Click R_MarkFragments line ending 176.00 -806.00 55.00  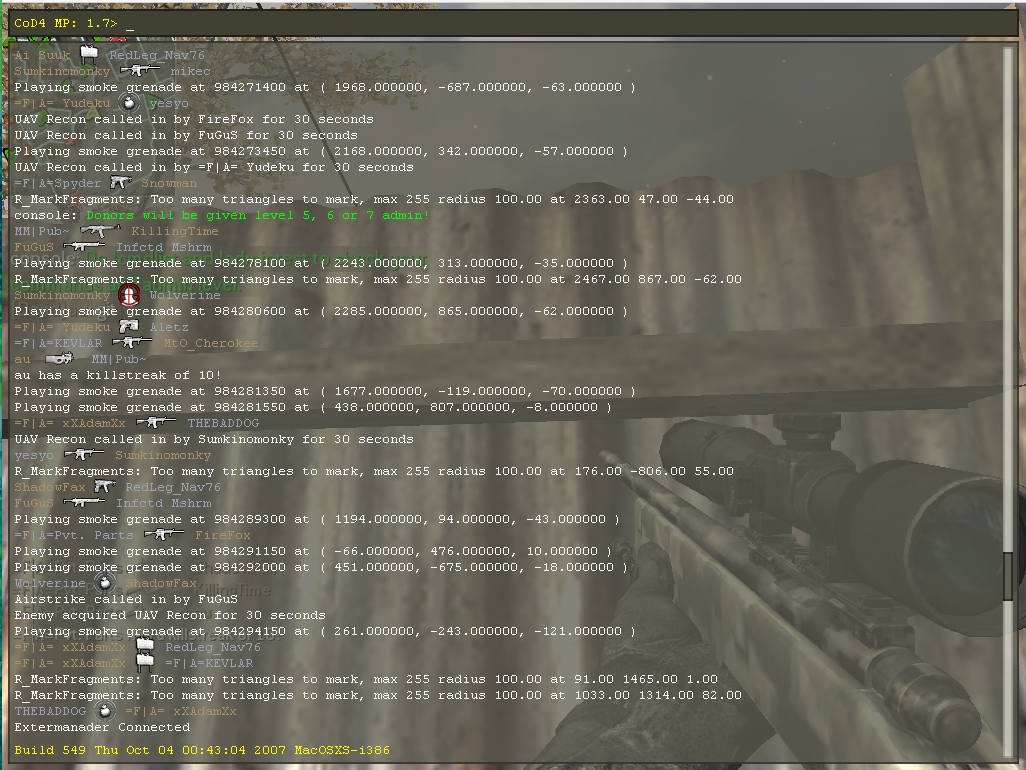374,471
